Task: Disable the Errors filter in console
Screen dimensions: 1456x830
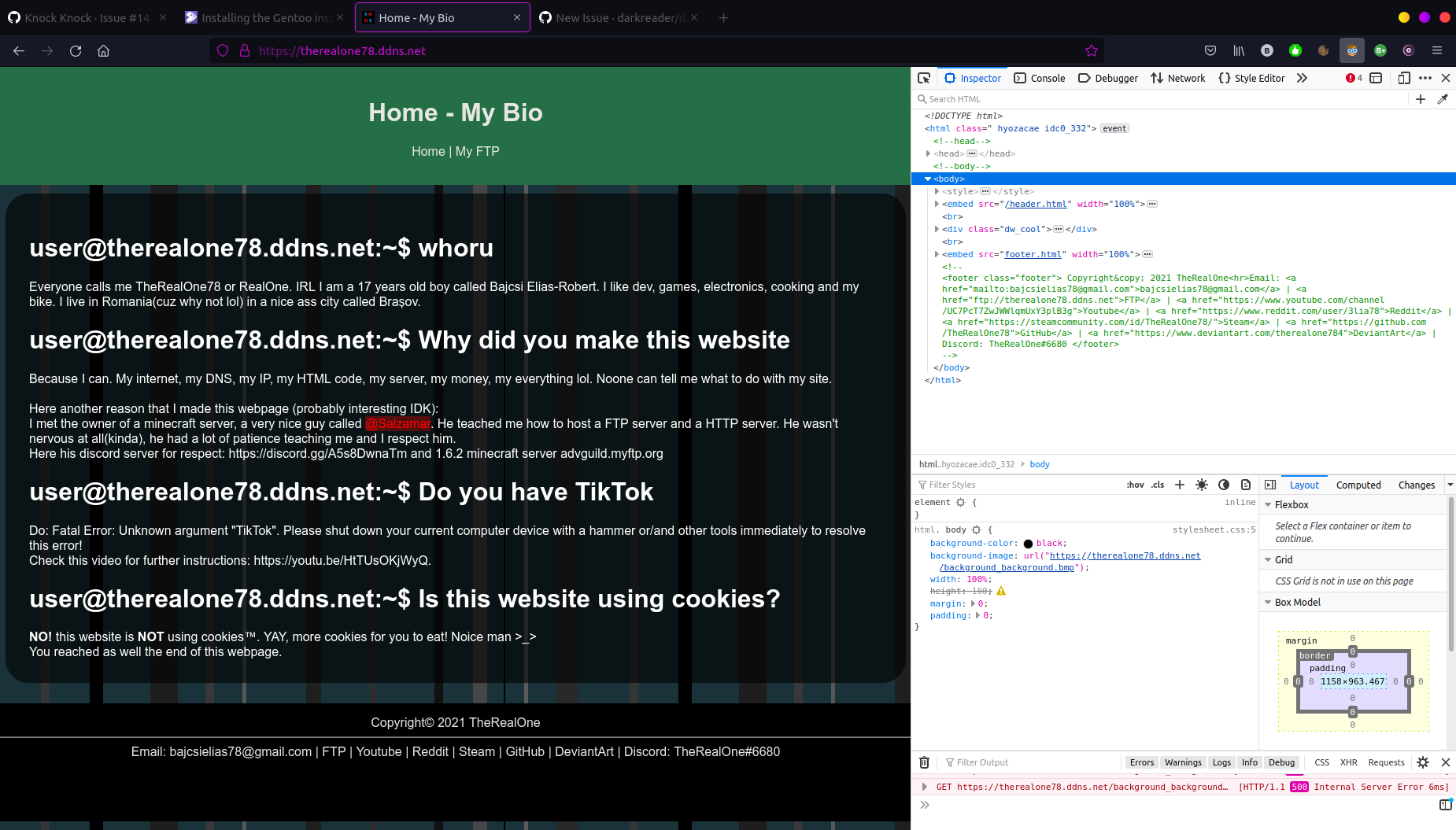Action: (x=1142, y=762)
